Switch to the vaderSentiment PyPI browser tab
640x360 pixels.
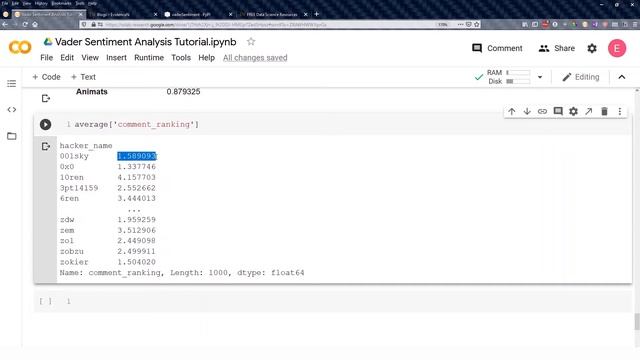pyautogui.click(x=191, y=14)
